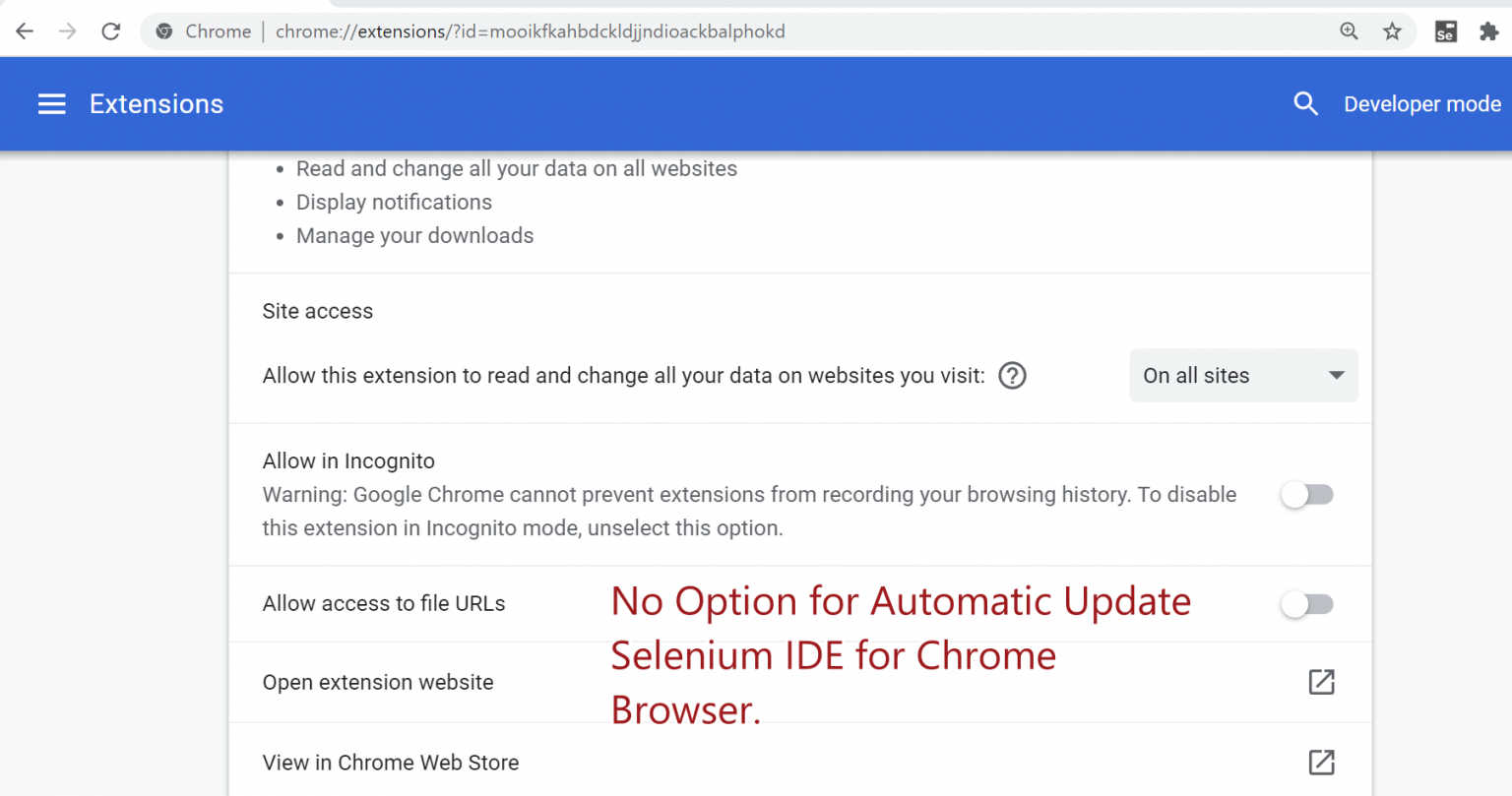
Task: Open the Extensions hamburger menu
Action: click(51, 103)
